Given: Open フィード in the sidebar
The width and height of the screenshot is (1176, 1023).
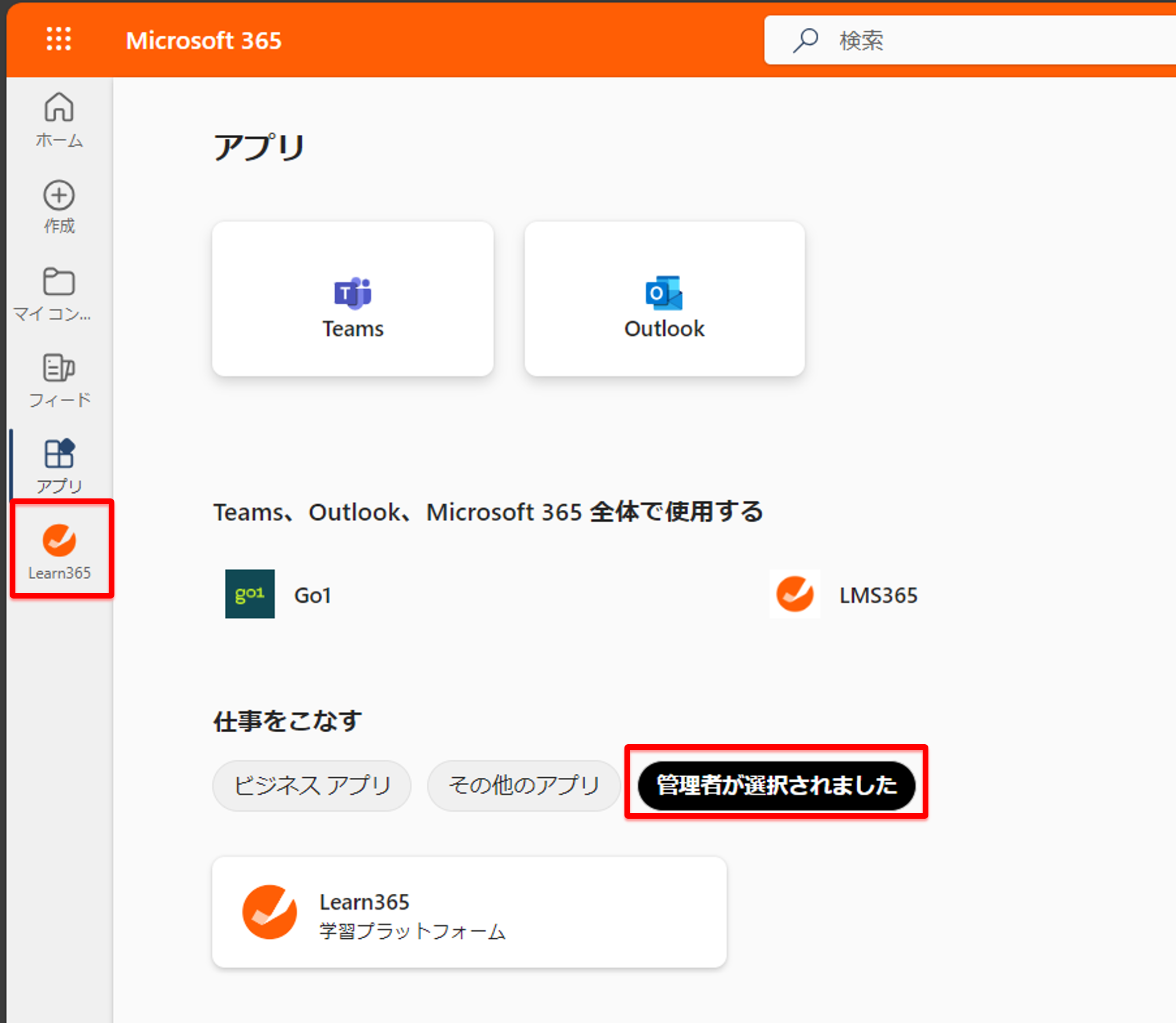Looking at the screenshot, I should pos(59,381).
